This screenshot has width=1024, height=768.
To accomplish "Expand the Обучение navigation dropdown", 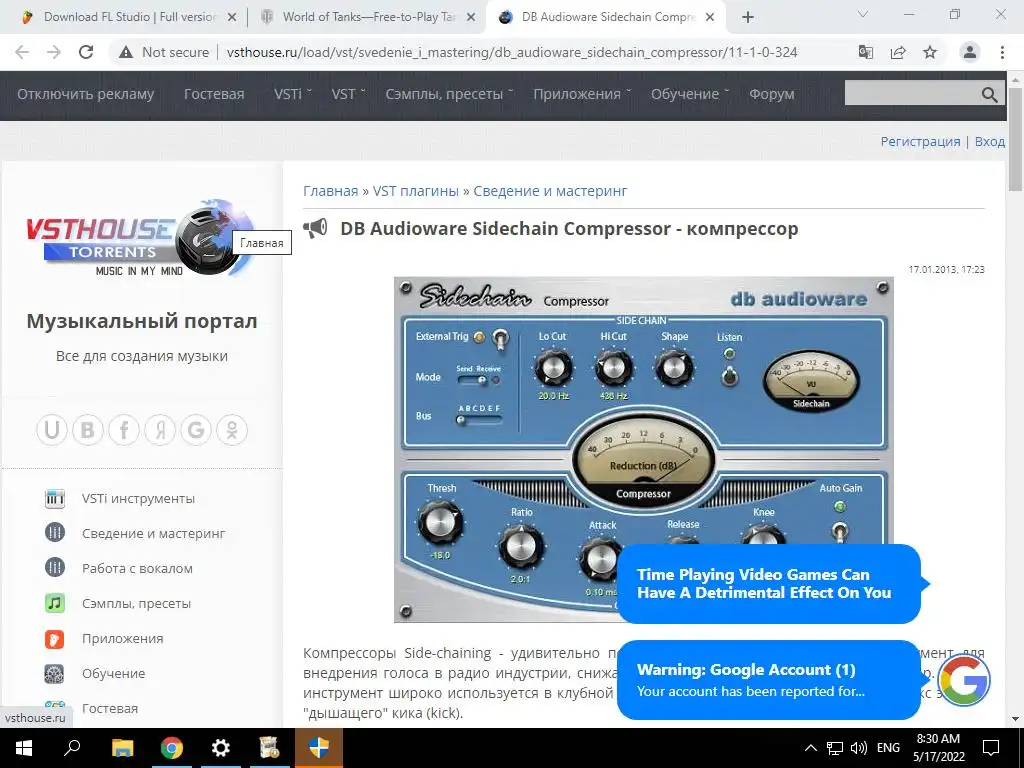I will (690, 94).
